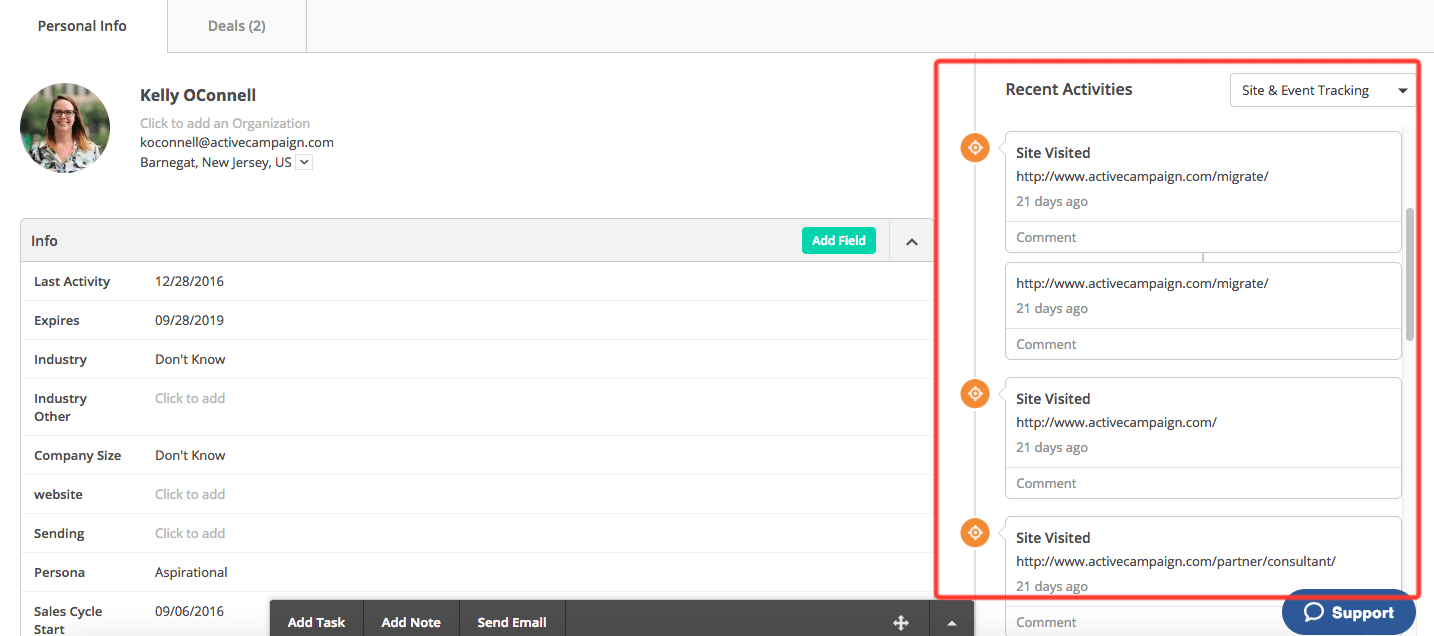The height and width of the screenshot is (636, 1434).
Task: Click the orange icon beside the activecampaign.com/ homepage visit
Action: 975,394
